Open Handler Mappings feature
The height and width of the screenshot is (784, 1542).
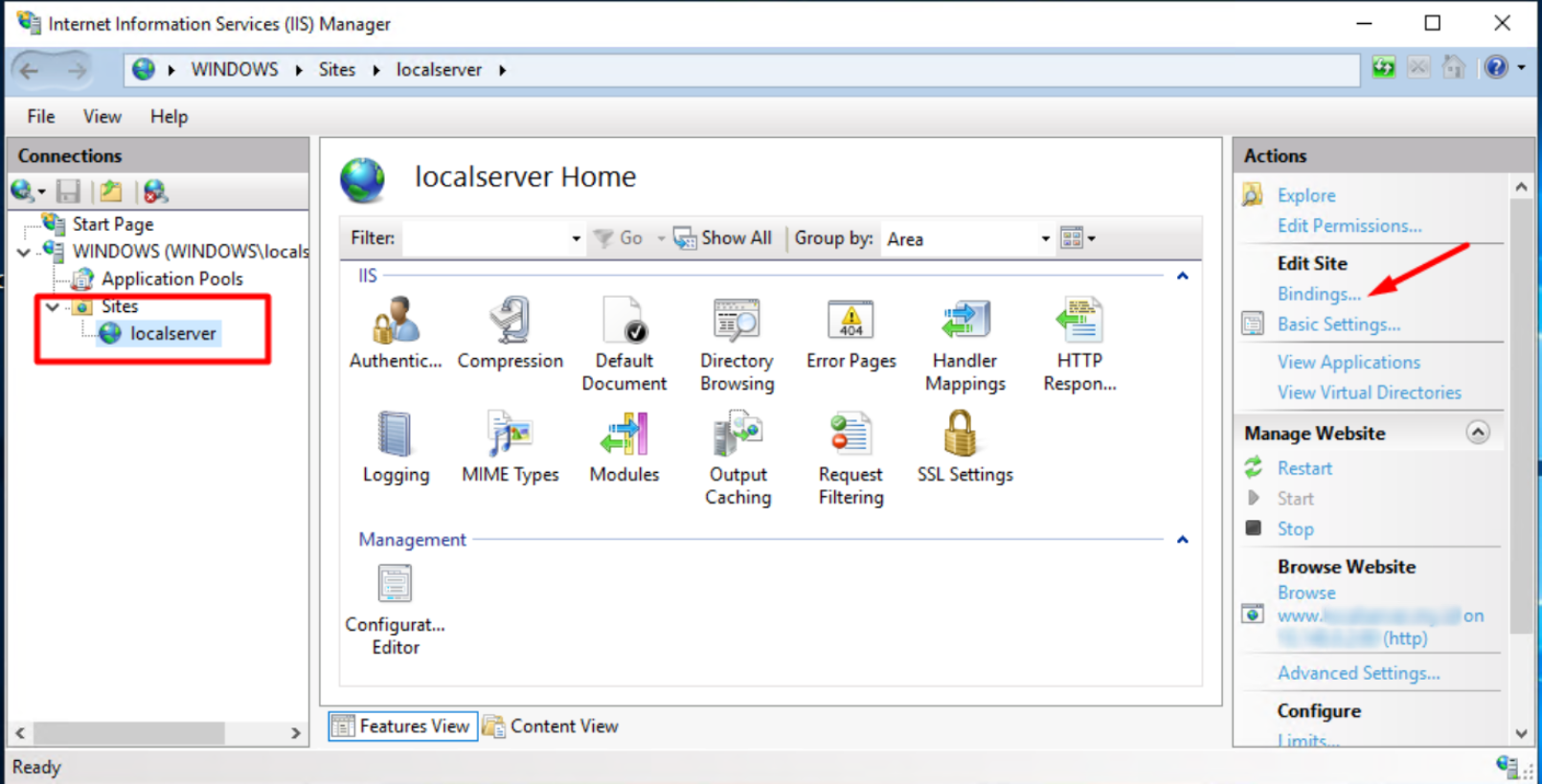(x=965, y=344)
